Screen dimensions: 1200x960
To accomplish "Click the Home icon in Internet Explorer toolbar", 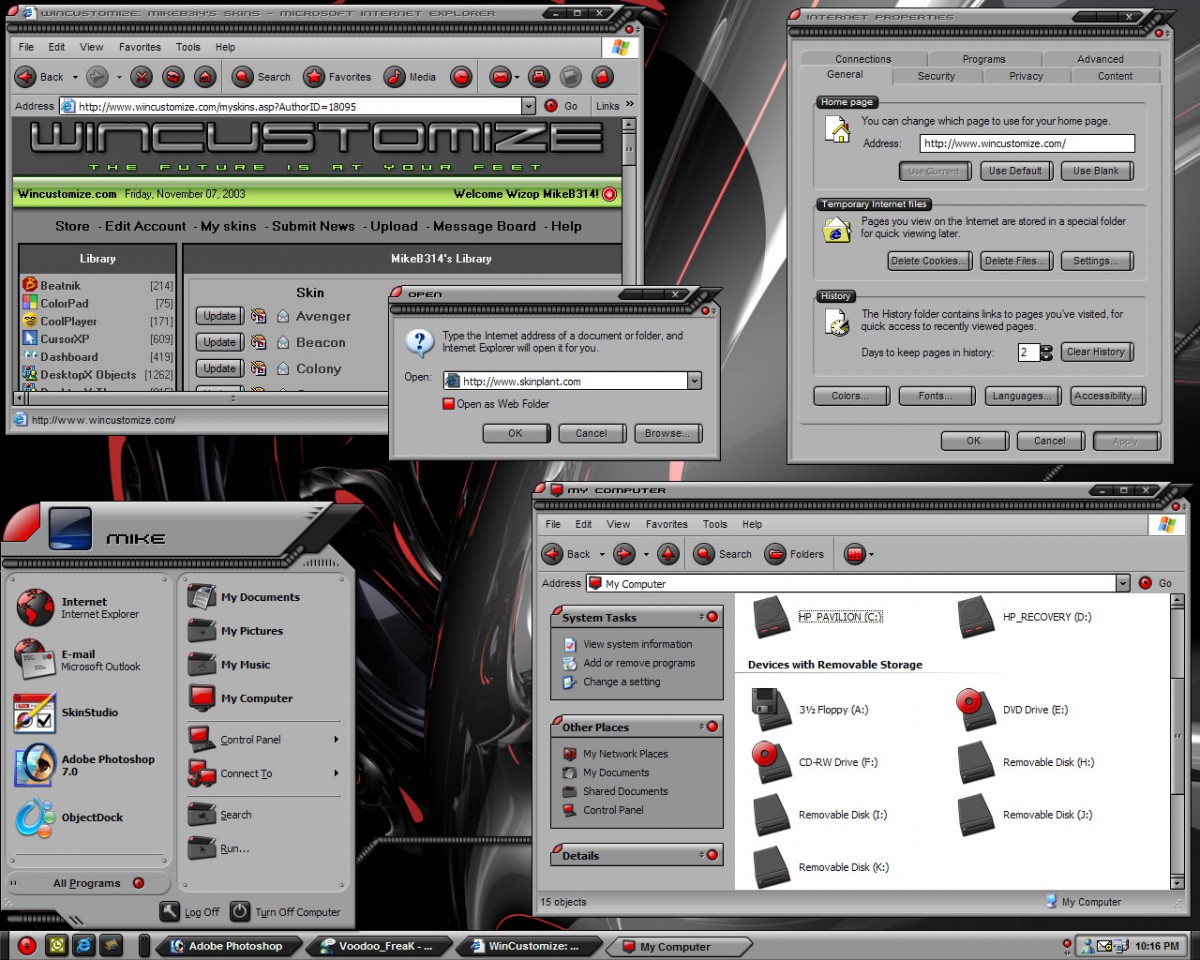I will [204, 77].
